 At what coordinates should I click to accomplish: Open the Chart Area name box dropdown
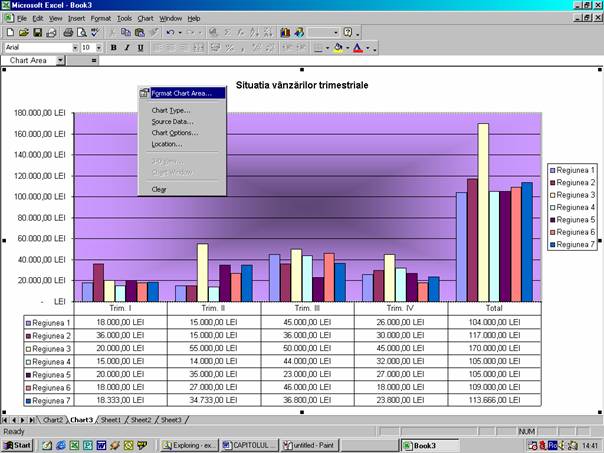(x=60, y=61)
